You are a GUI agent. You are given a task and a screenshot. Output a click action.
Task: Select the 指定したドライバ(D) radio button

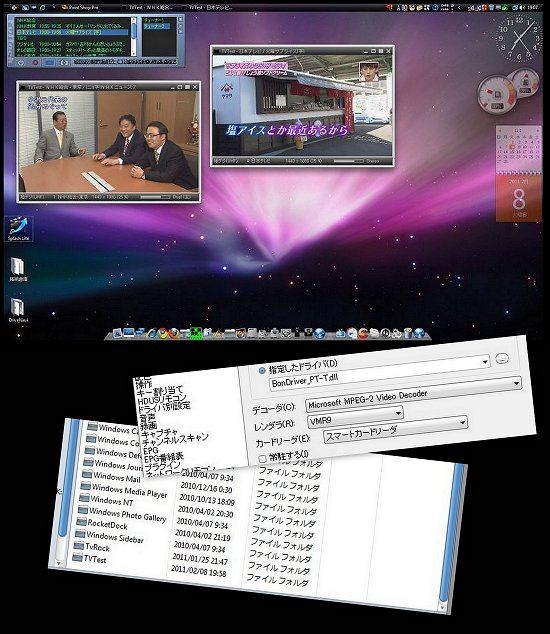pyautogui.click(x=262, y=370)
